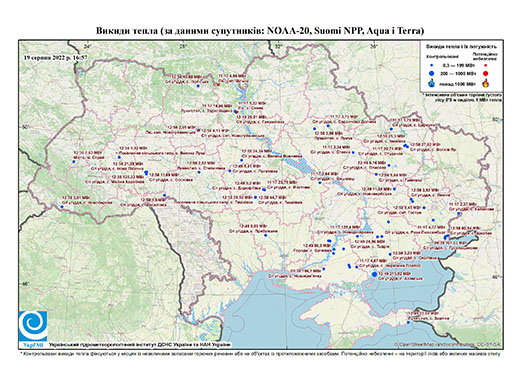Screen dimensions: 520x368
Task: Click the UkrGMI institute name footer text
Action: coord(140,345)
